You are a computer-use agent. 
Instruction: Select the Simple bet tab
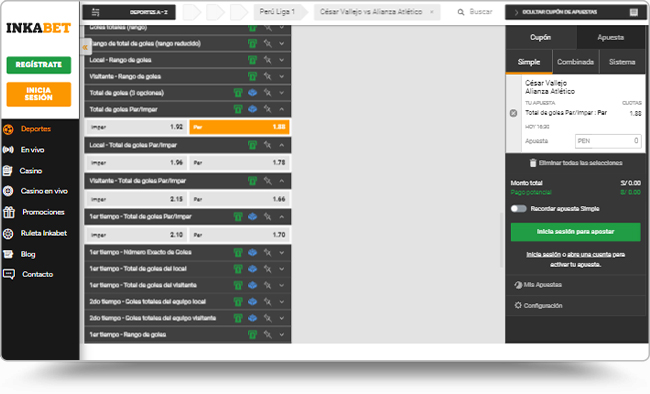click(529, 62)
